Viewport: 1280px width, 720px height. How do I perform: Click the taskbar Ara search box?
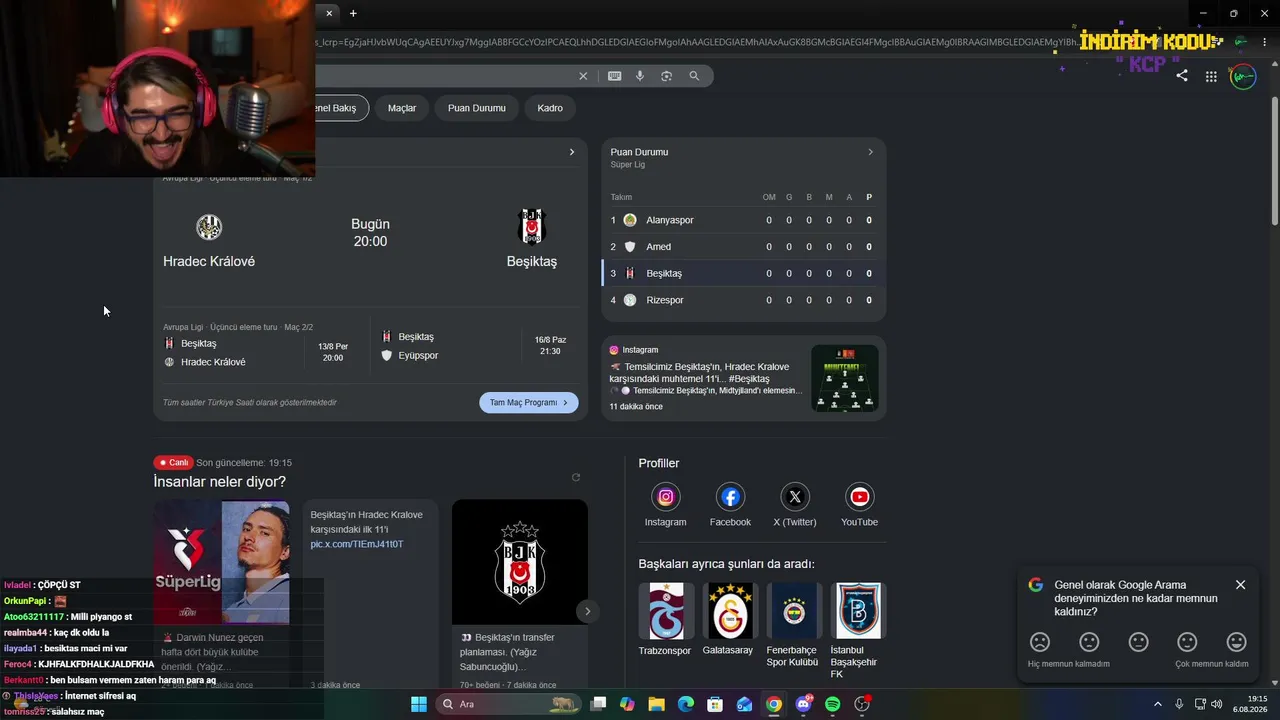click(510, 704)
